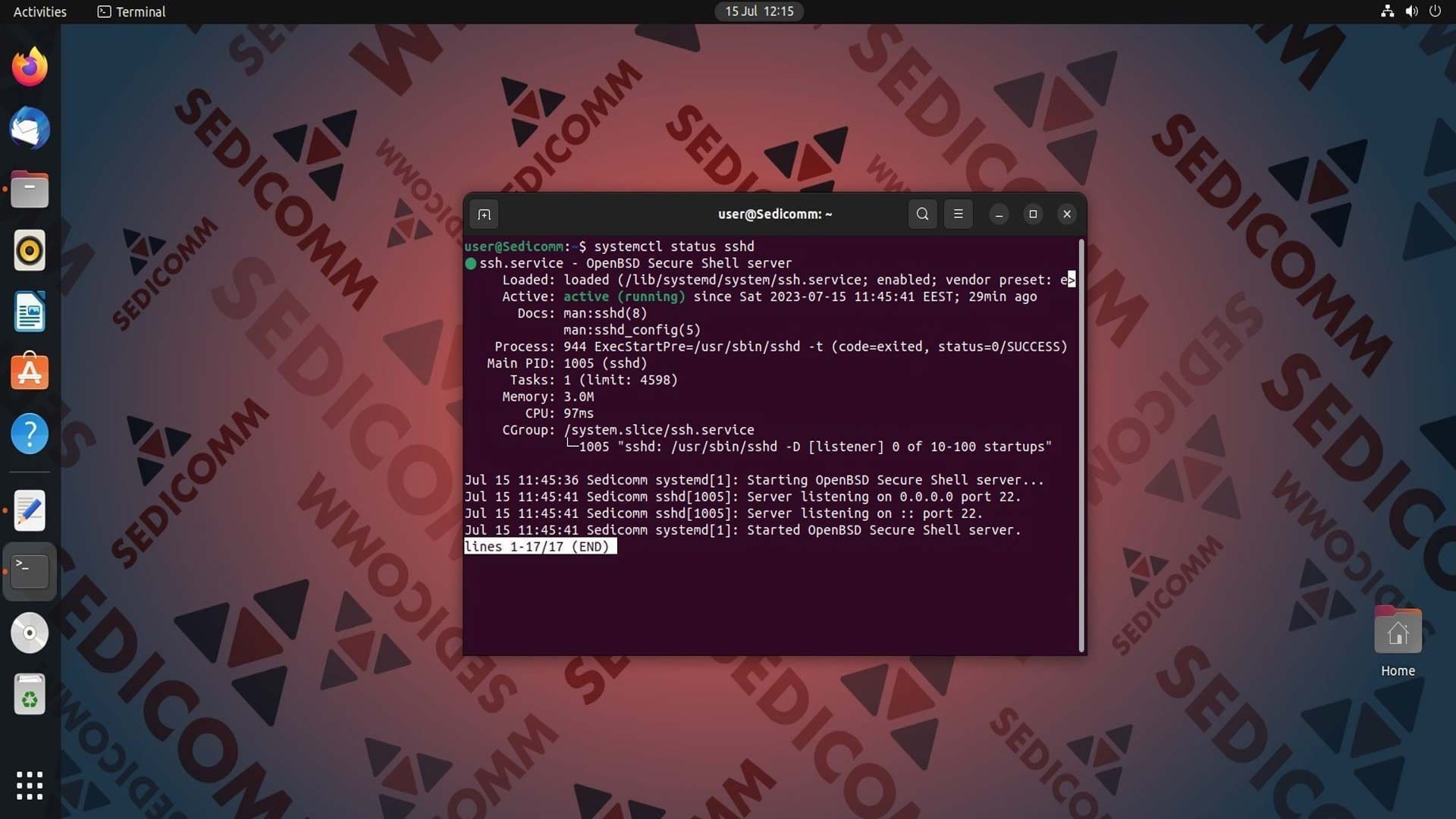1456x819 pixels.
Task: Click the 'man:sshd_config(5)' docs text
Action: [632, 330]
